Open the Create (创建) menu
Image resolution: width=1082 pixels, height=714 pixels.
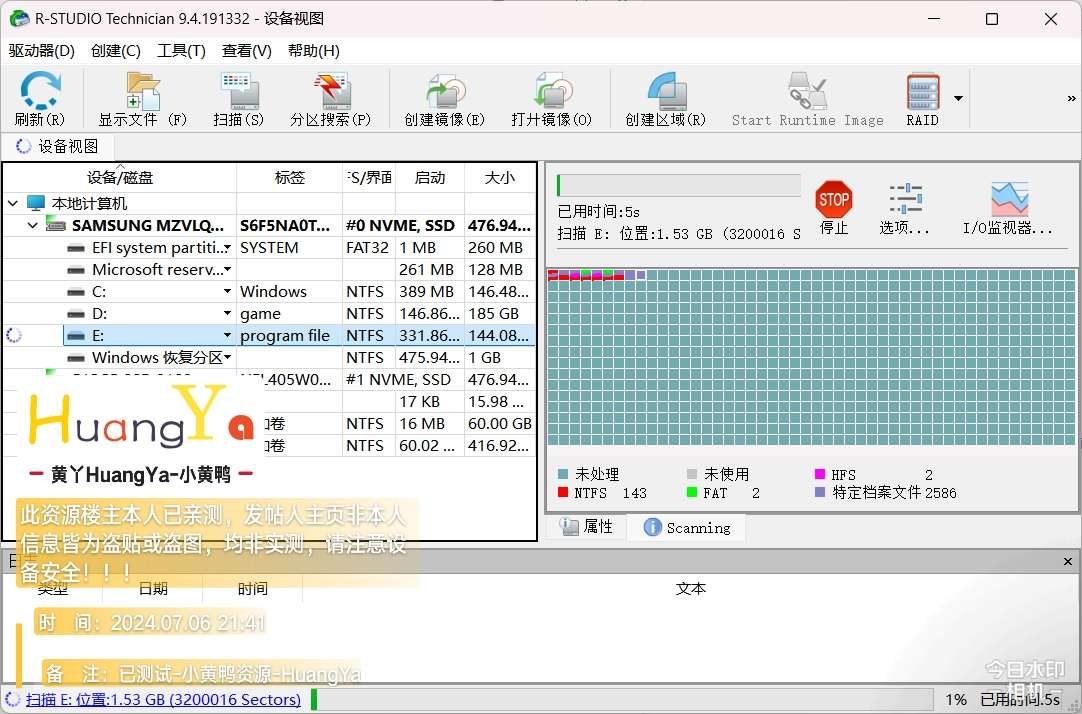tap(115, 51)
